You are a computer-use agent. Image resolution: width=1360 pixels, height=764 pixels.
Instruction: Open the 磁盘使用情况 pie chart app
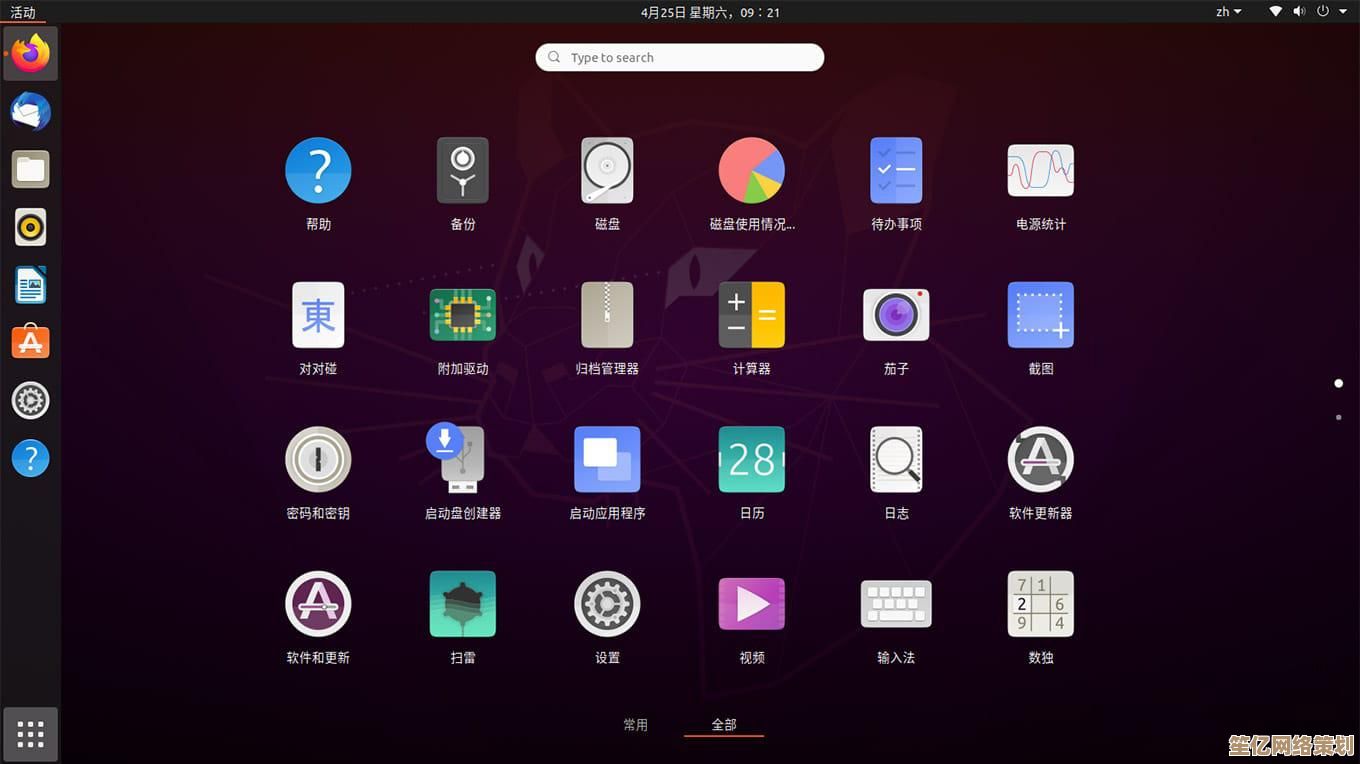point(752,171)
